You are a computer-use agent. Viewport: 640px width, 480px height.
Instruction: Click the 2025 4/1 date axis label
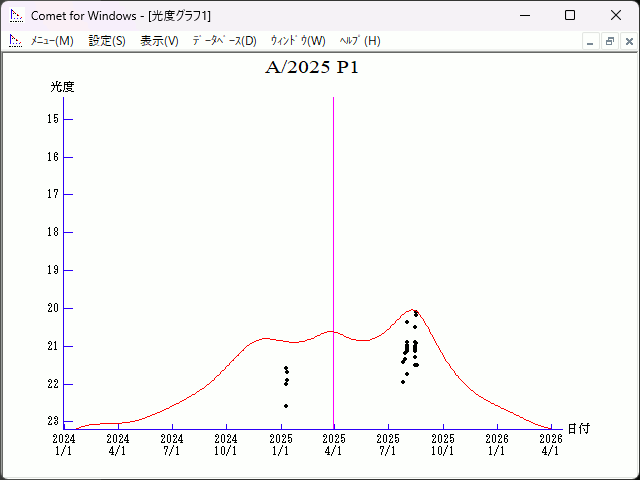pyautogui.click(x=333, y=444)
